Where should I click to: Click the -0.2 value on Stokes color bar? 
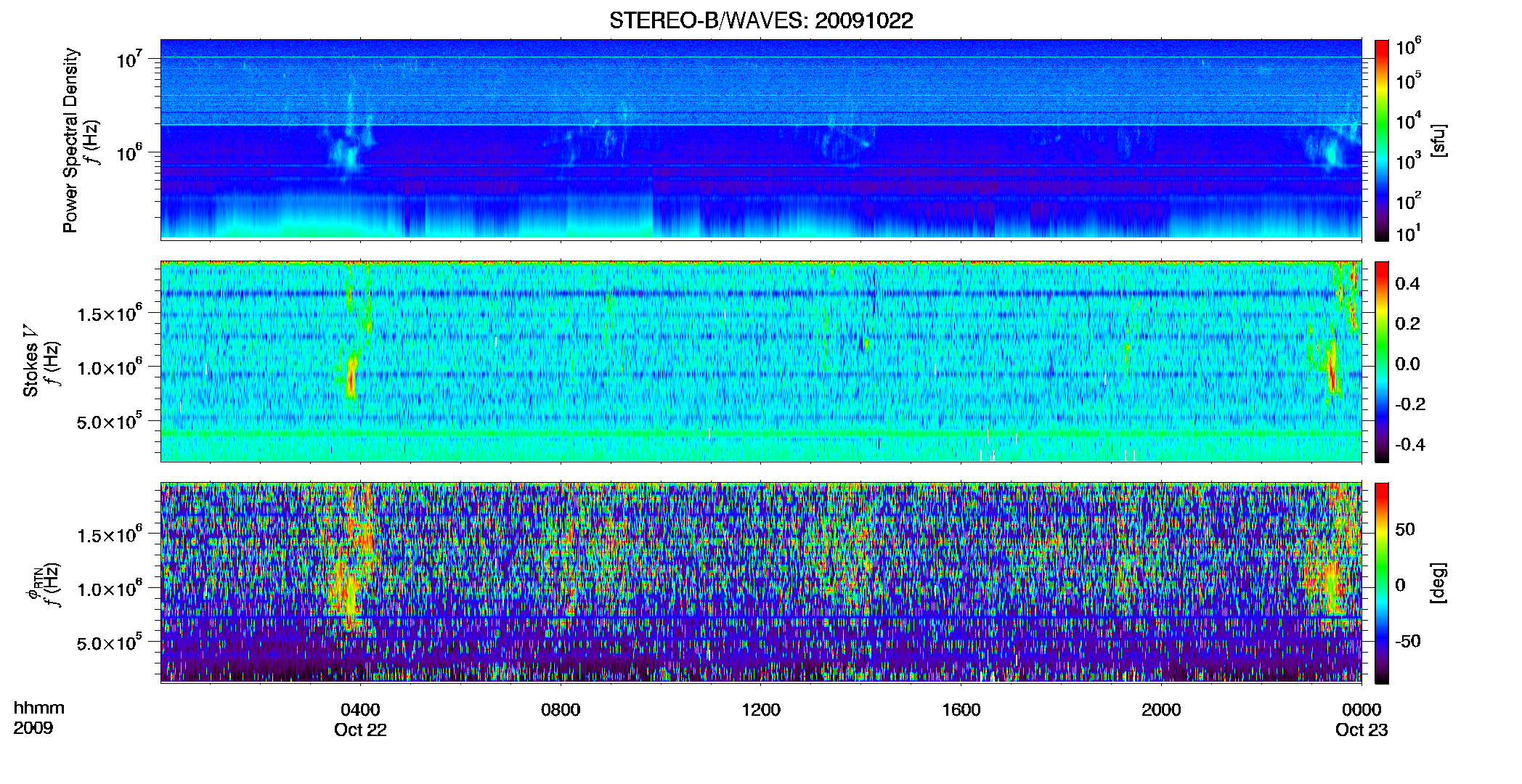(1409, 404)
